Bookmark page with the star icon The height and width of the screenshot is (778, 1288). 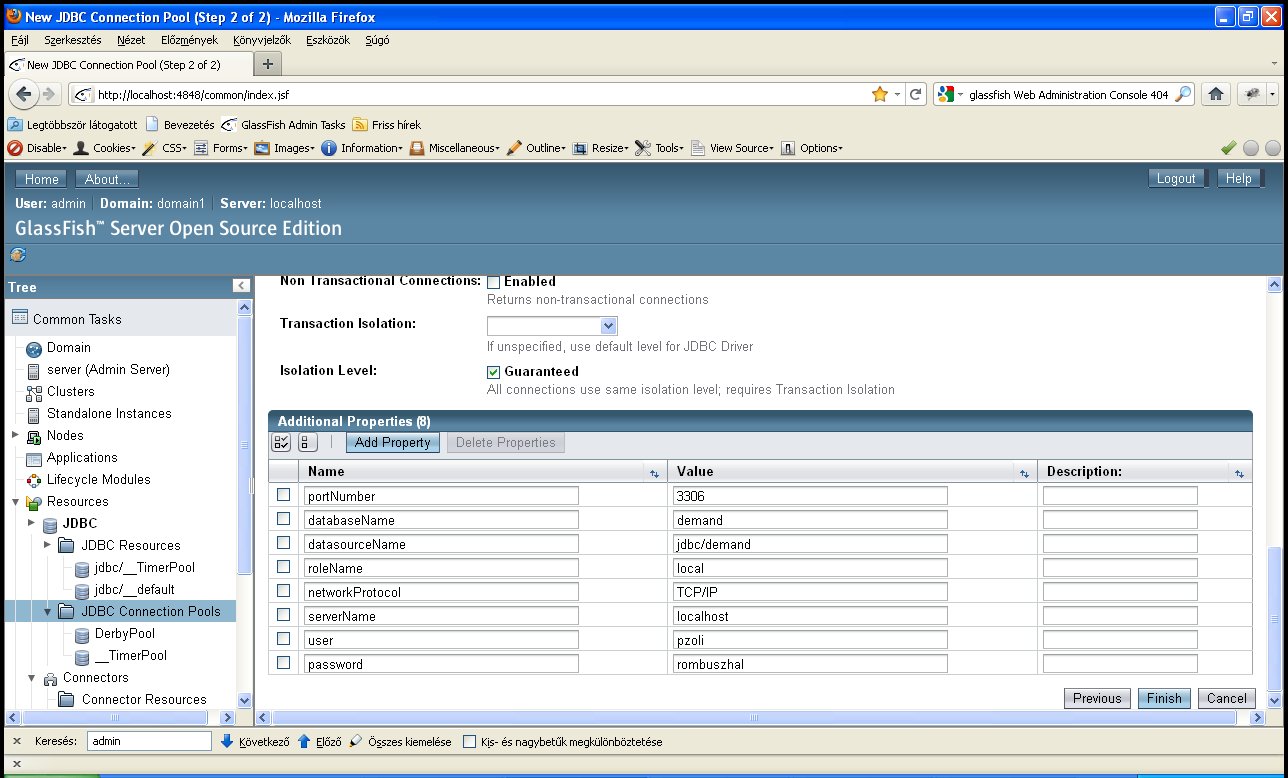tap(880, 94)
